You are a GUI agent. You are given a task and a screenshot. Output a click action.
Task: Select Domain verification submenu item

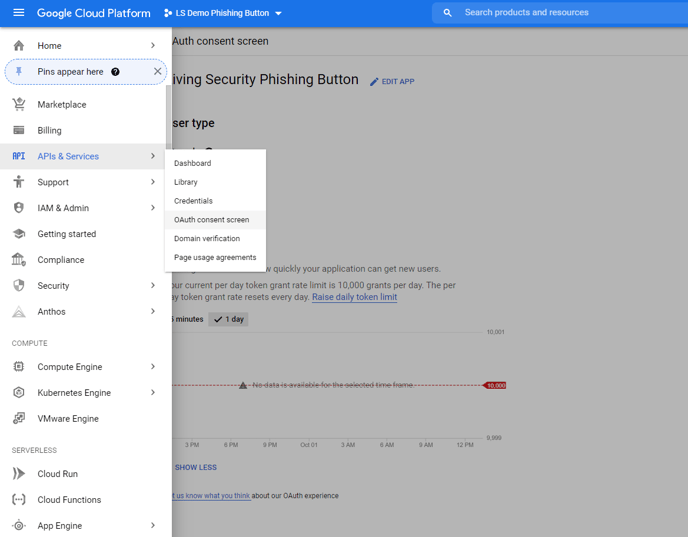click(x=215, y=239)
